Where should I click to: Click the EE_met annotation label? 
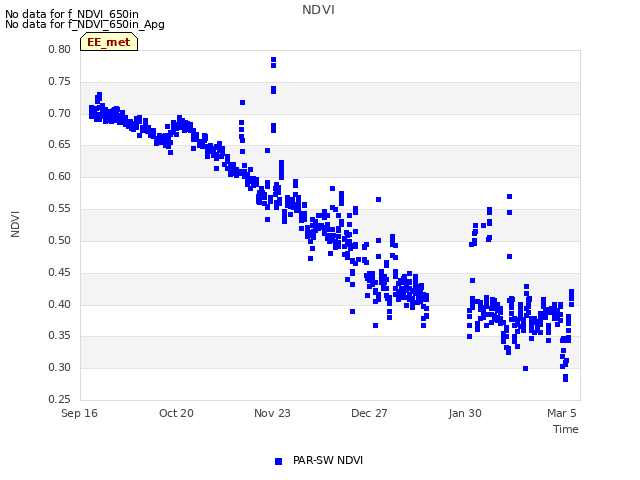tap(109, 42)
